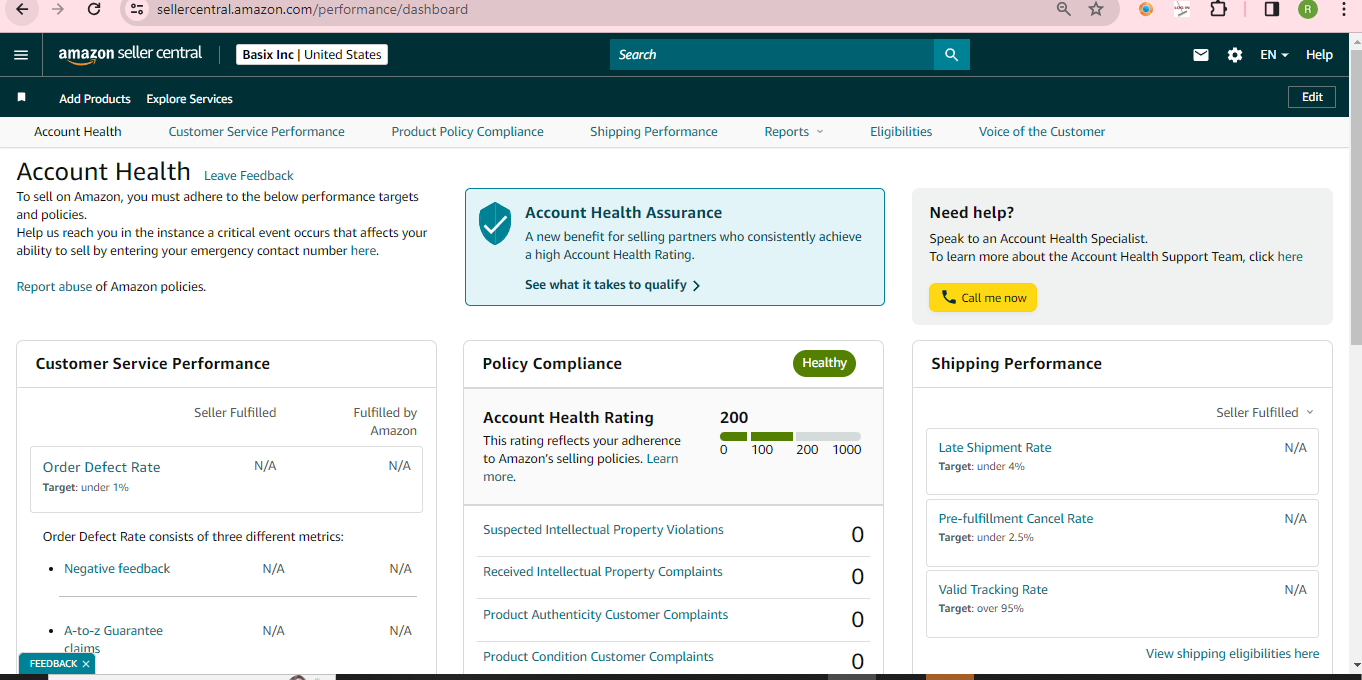The width and height of the screenshot is (1362, 680).
Task: Click the Learn more link under Account Health Rating
Action: click(x=662, y=459)
